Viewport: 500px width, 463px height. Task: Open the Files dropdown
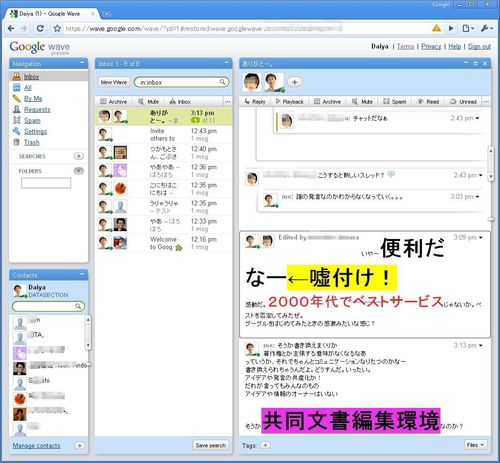475,445
